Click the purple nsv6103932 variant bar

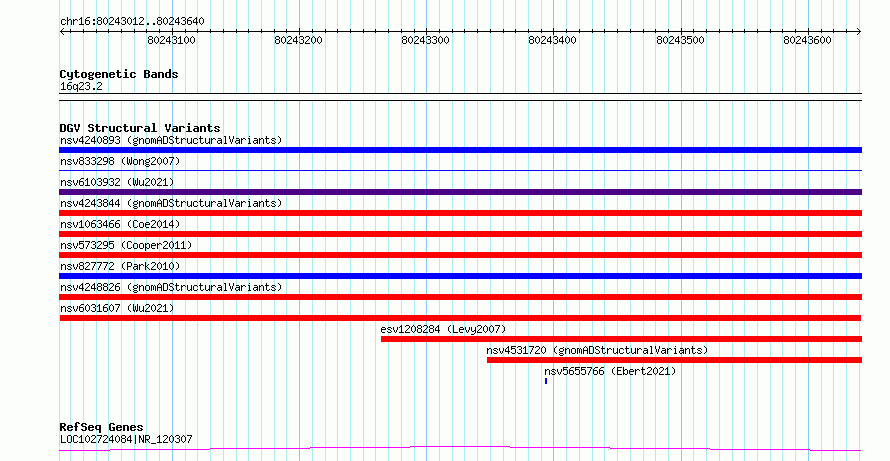[460, 192]
